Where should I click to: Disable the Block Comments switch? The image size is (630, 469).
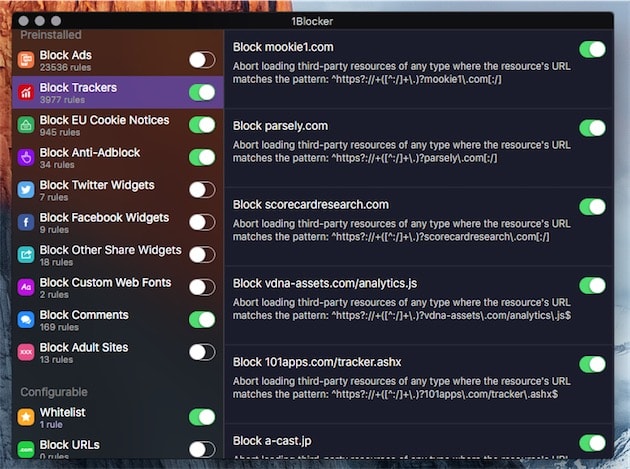(x=202, y=320)
